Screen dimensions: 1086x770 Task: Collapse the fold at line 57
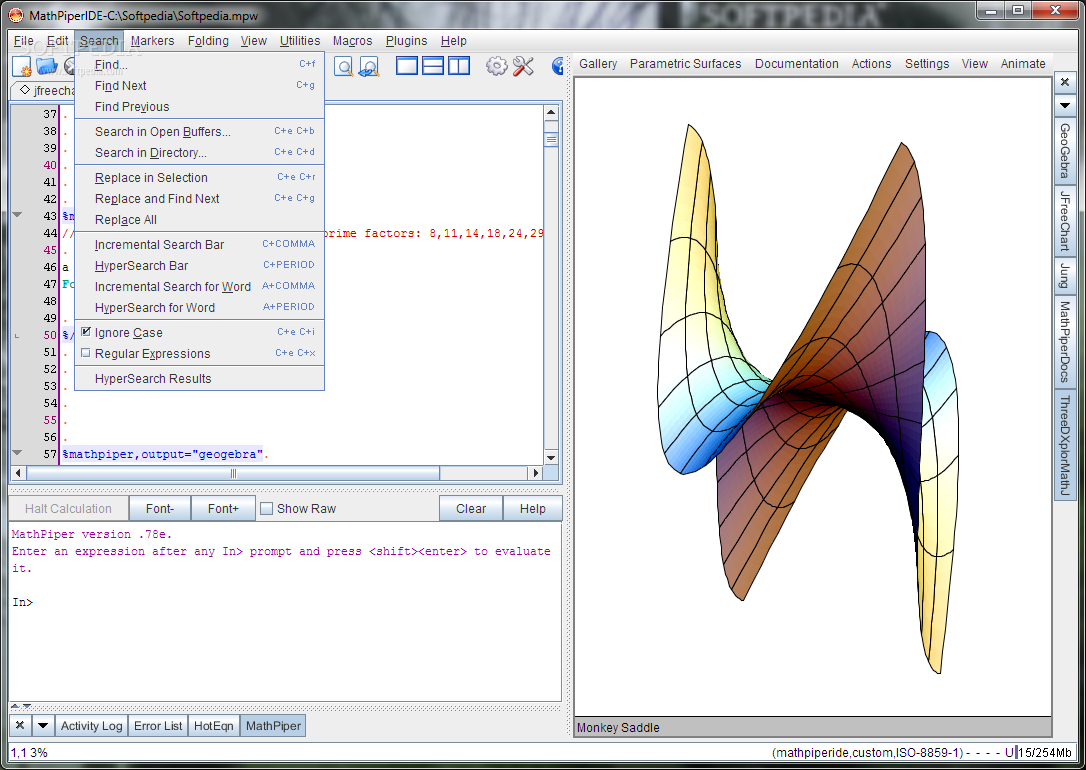coord(17,454)
